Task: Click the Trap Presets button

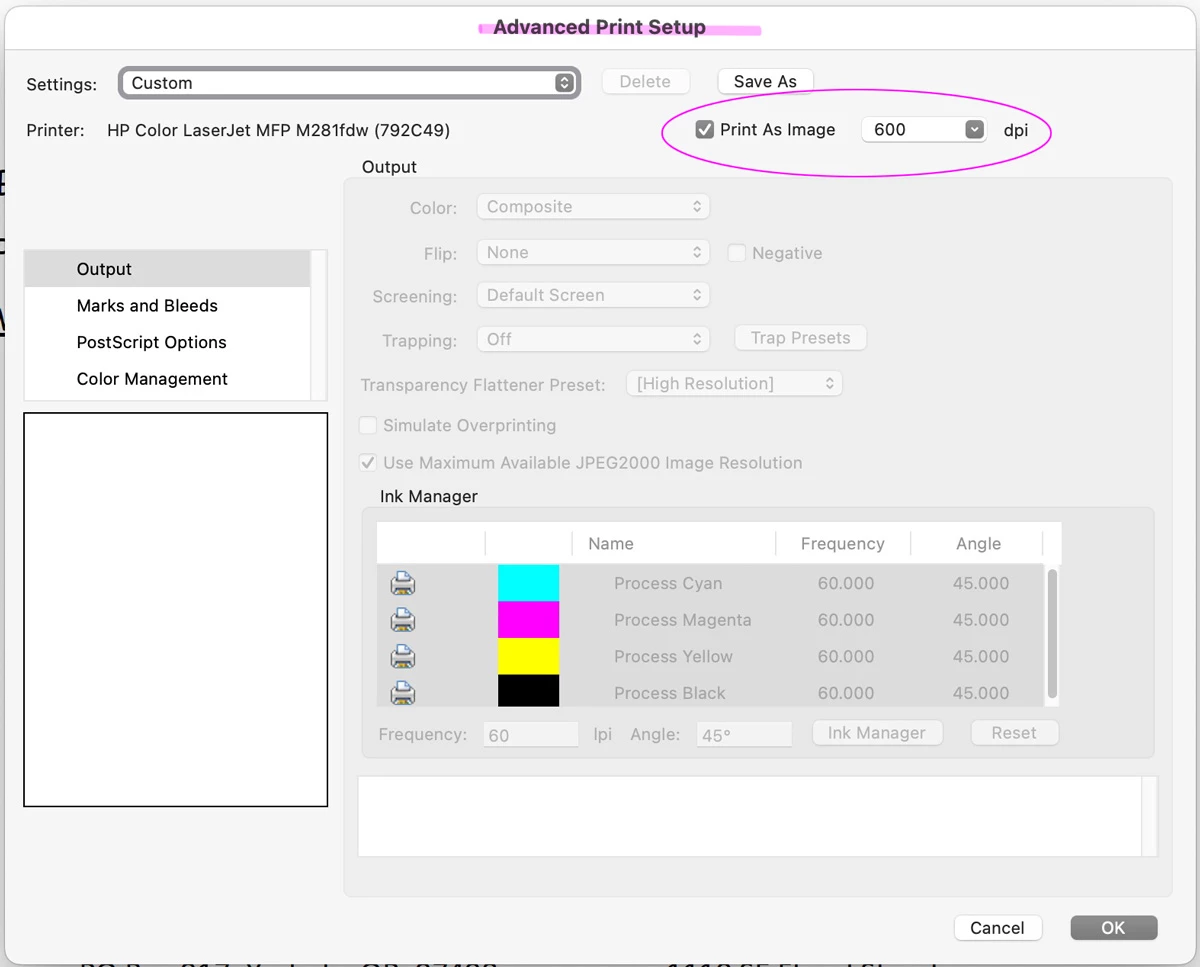Action: tap(800, 338)
